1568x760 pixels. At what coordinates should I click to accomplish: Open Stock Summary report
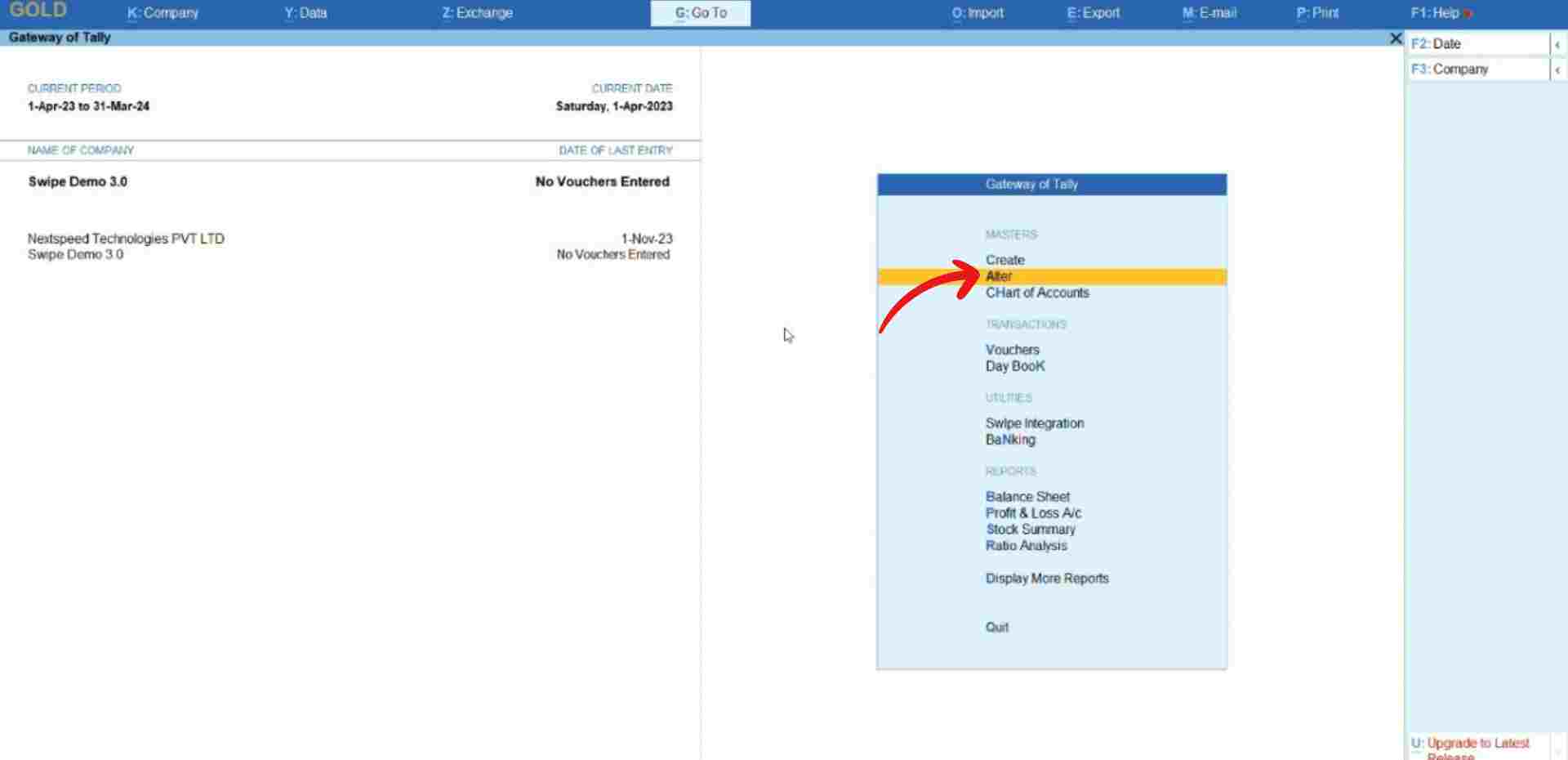1031,530
